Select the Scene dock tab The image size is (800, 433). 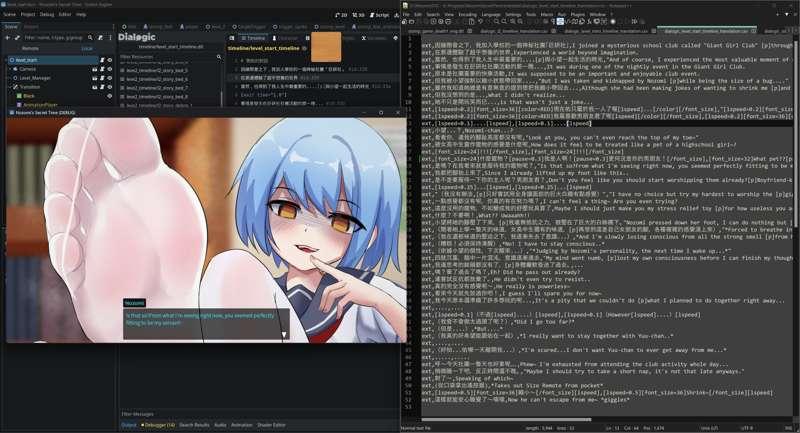click(x=11, y=27)
